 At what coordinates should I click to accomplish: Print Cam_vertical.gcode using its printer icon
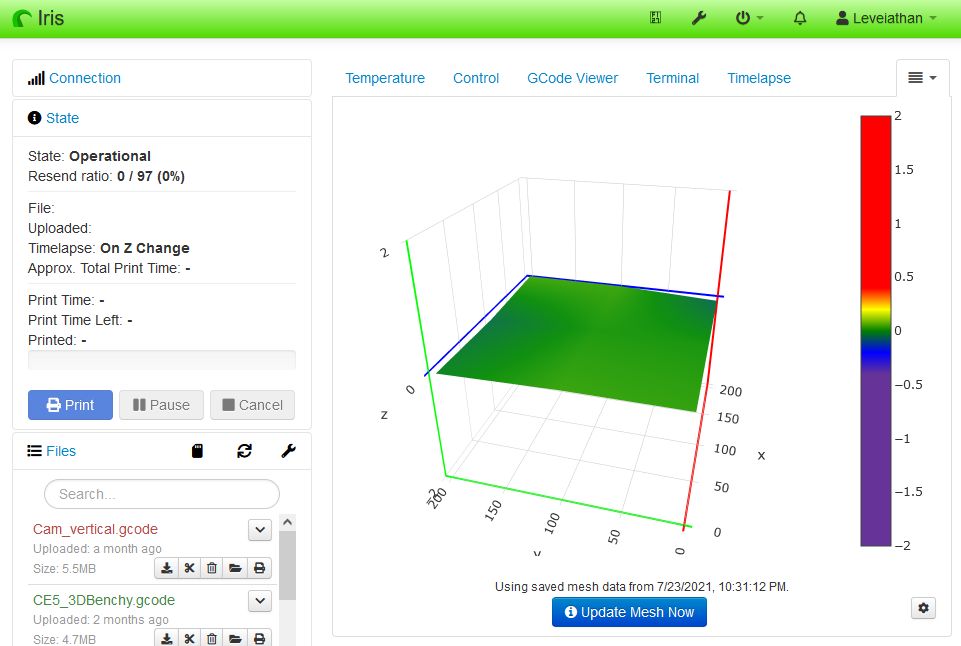259,568
